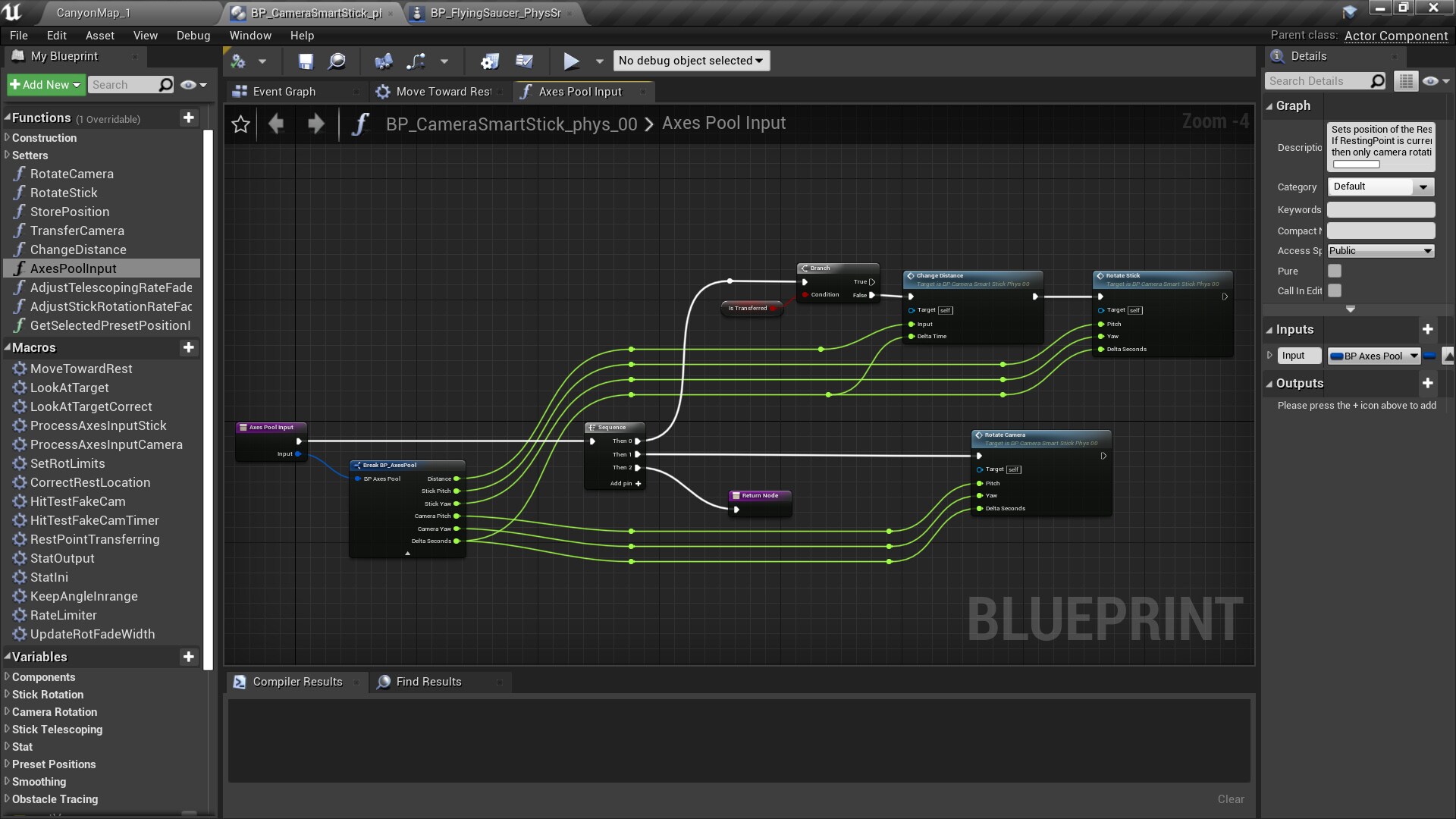
Task: Enable the Call In Editor checkbox
Action: point(1335,290)
